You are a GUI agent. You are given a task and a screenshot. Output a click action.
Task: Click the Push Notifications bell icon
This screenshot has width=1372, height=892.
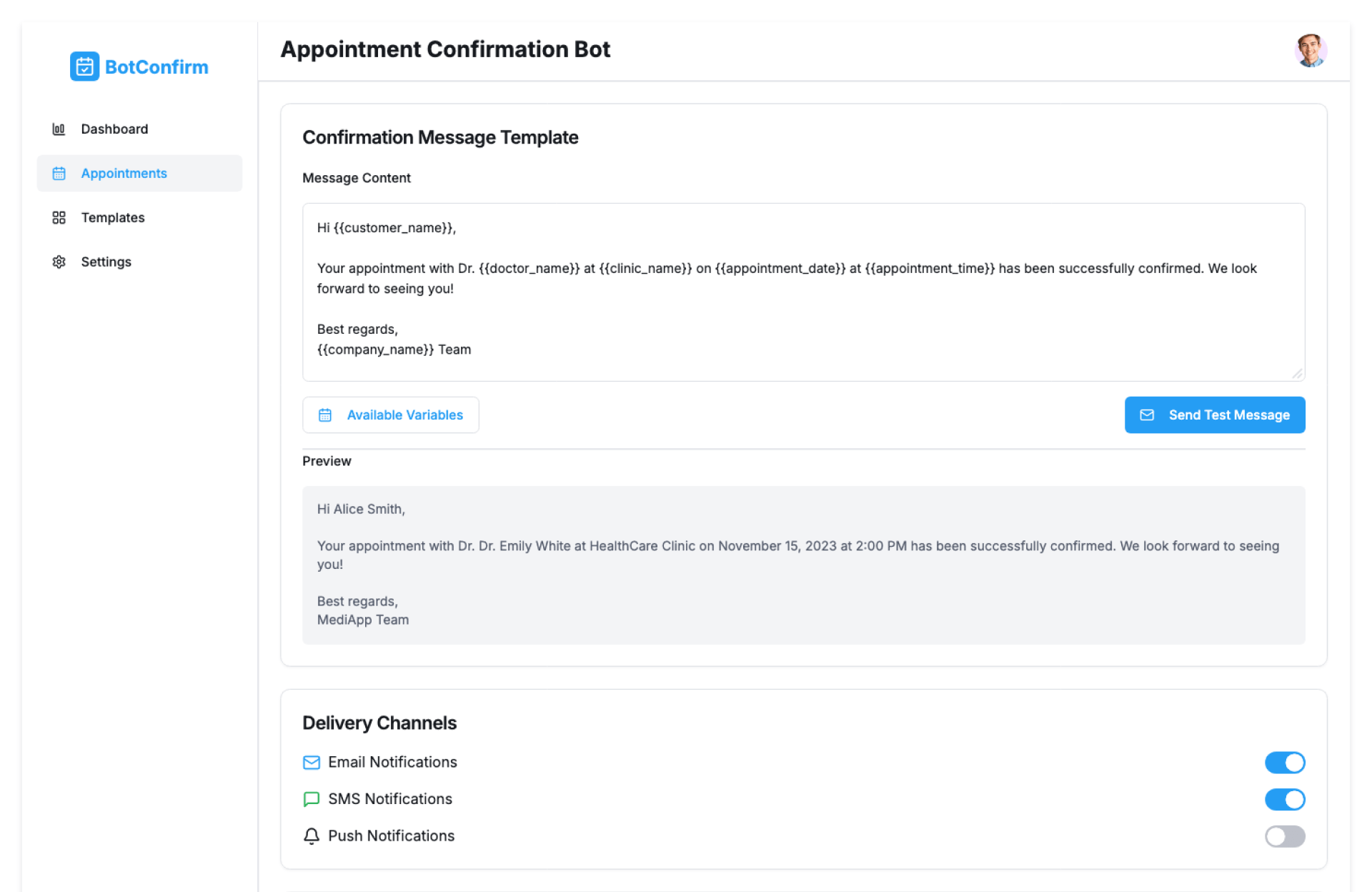point(312,836)
